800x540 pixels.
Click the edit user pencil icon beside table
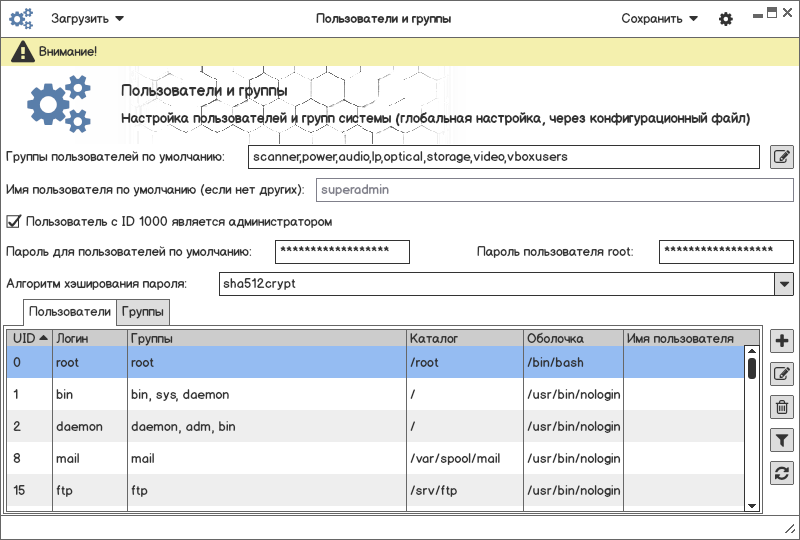click(x=782, y=374)
